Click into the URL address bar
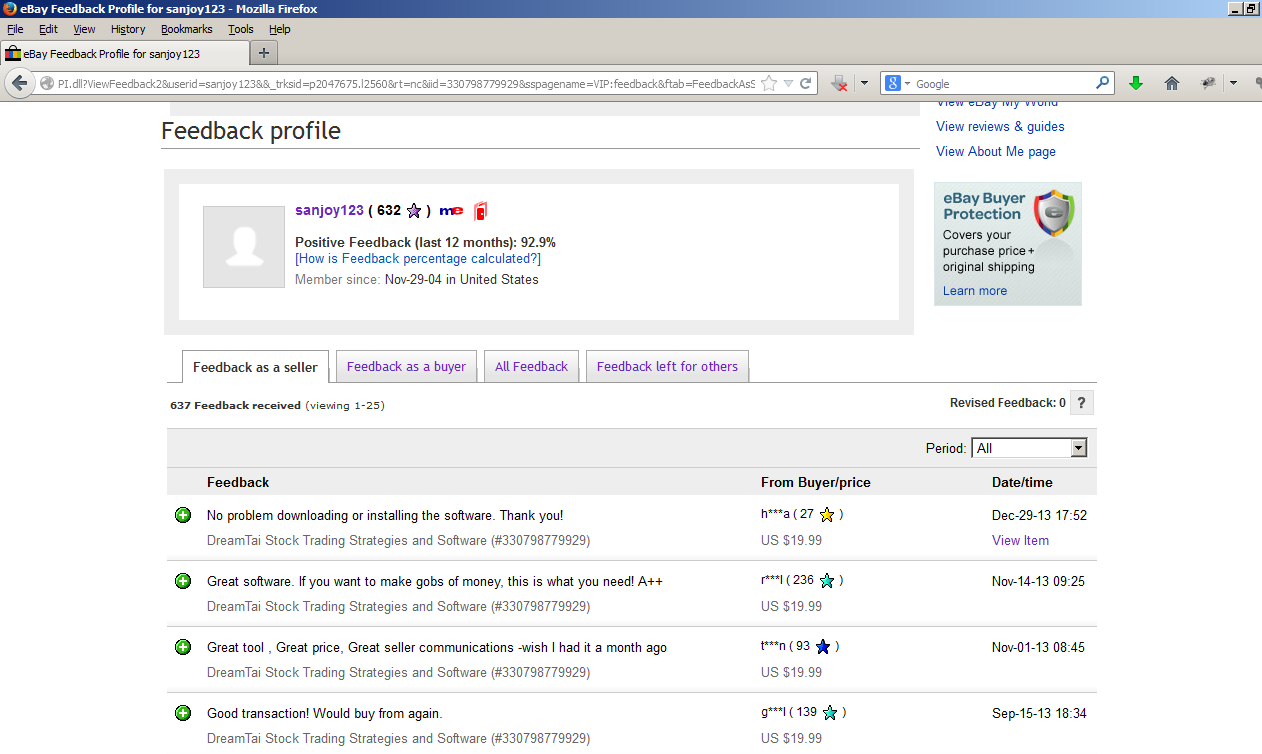Image resolution: width=1262 pixels, height=754 pixels. [405, 84]
